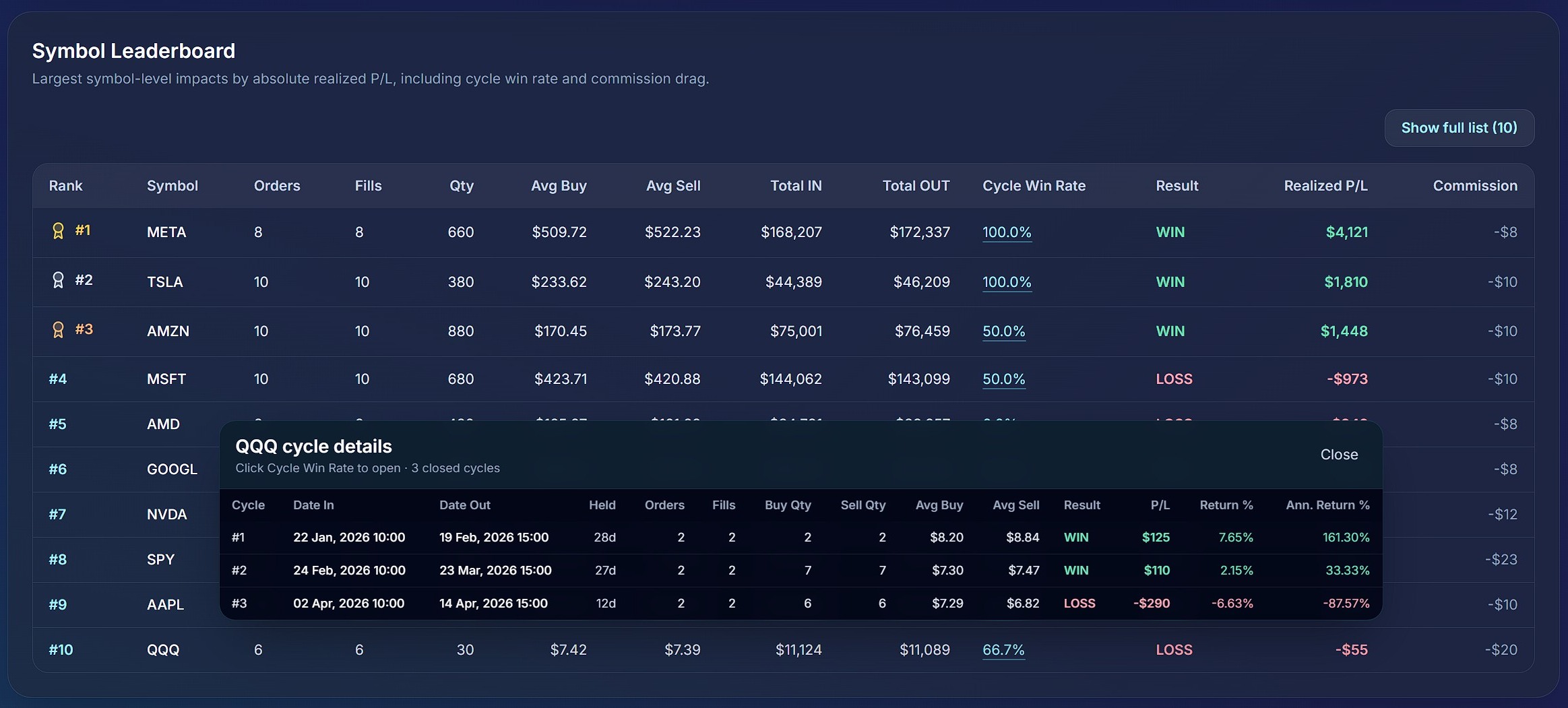Select the AMD symbol cell
The width and height of the screenshot is (1568, 708).
tap(163, 424)
